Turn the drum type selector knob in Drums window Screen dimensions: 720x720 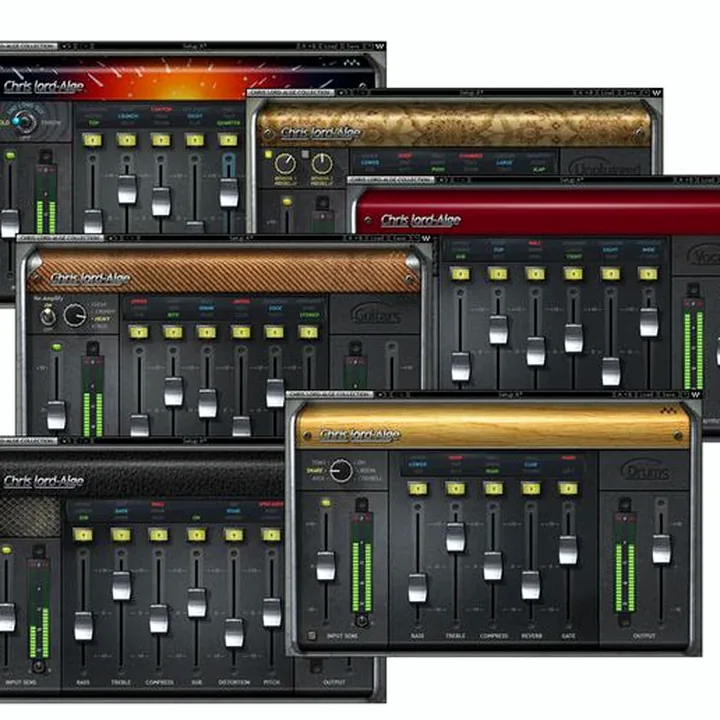pos(341,470)
